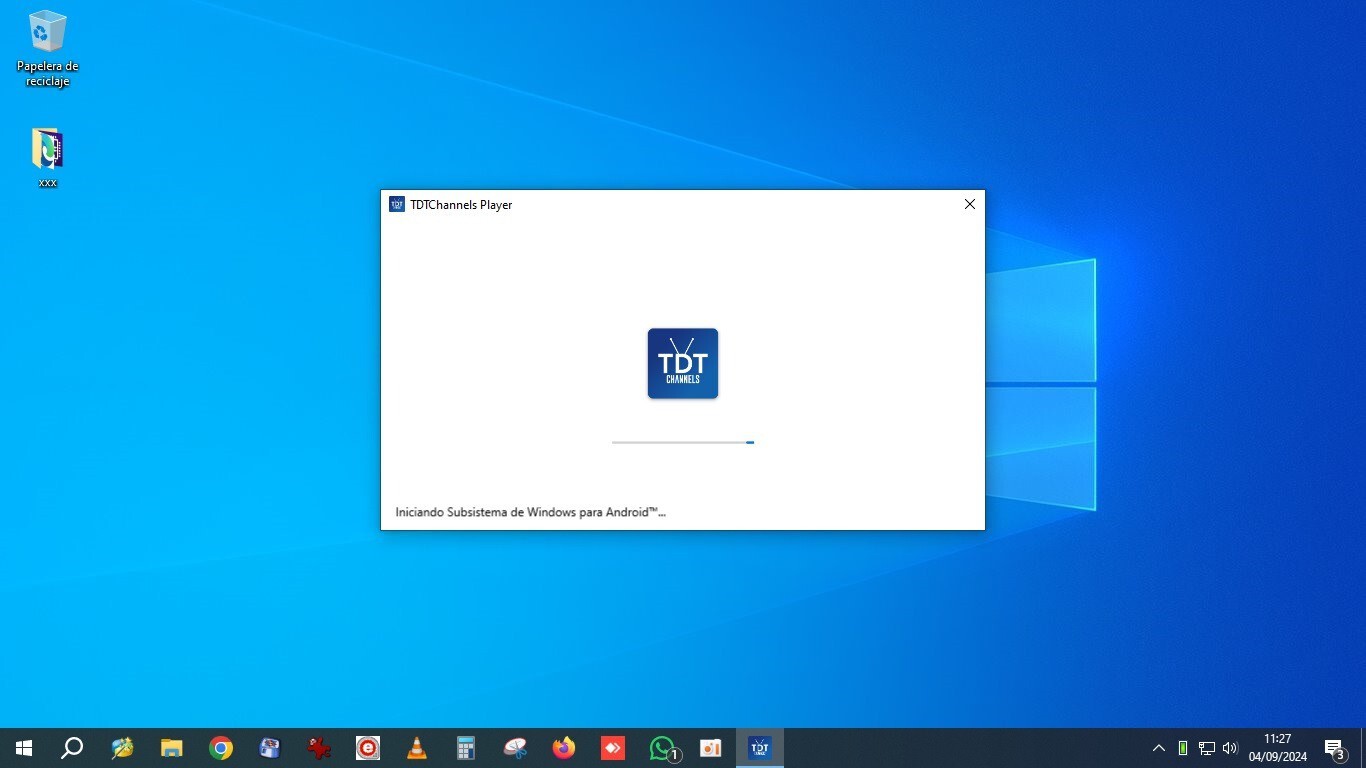Click the TDT Channels logo on the splash screen

point(683,363)
